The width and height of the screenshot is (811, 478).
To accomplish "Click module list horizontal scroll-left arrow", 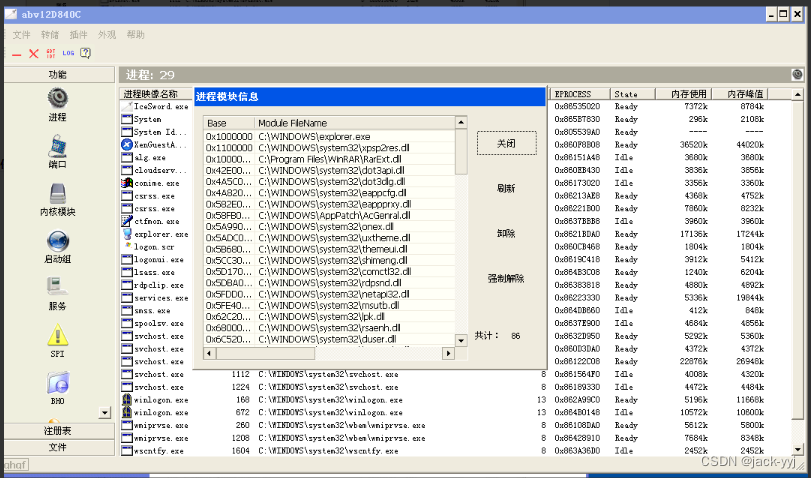I will click(x=209, y=353).
